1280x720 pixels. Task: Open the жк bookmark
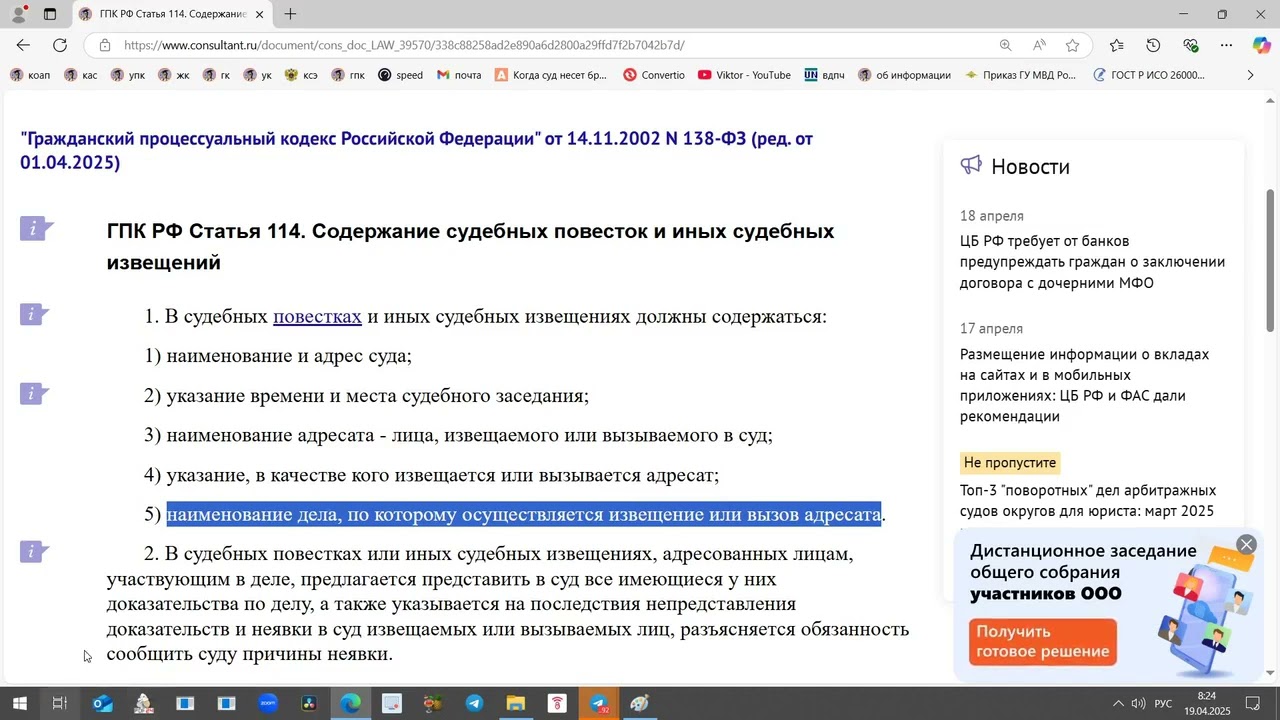173,75
